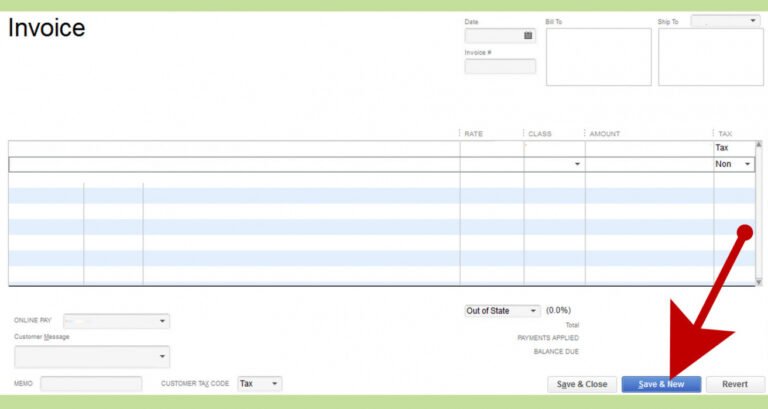Expand the Out of State tax dropdown
Viewport: 768px width, 409px height.
click(533, 311)
